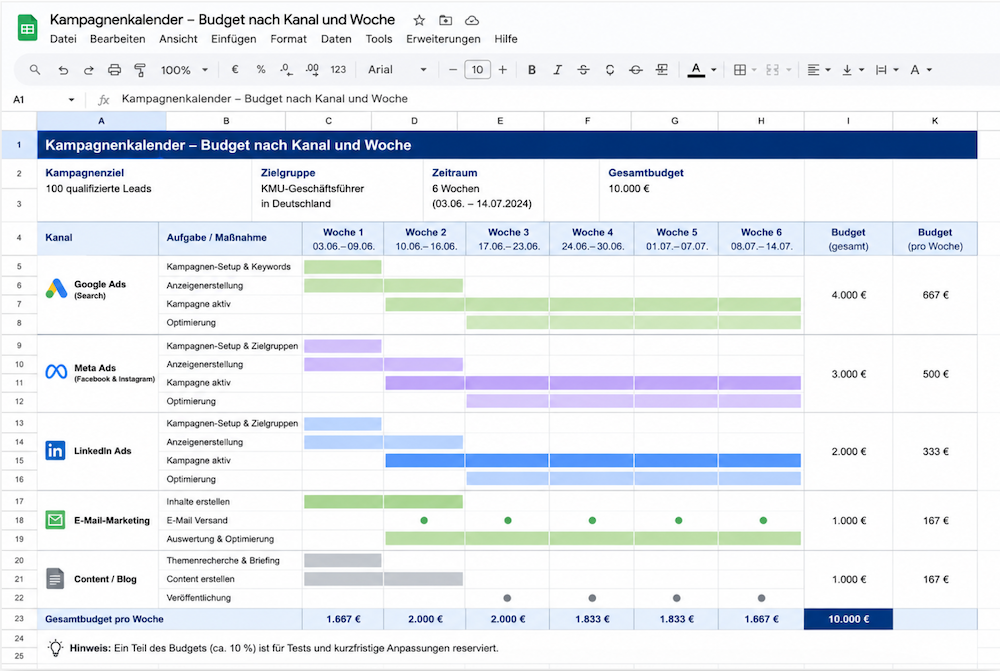The height and width of the screenshot is (671, 1000).
Task: Expand the text color dropdown arrow
Action: click(714, 70)
